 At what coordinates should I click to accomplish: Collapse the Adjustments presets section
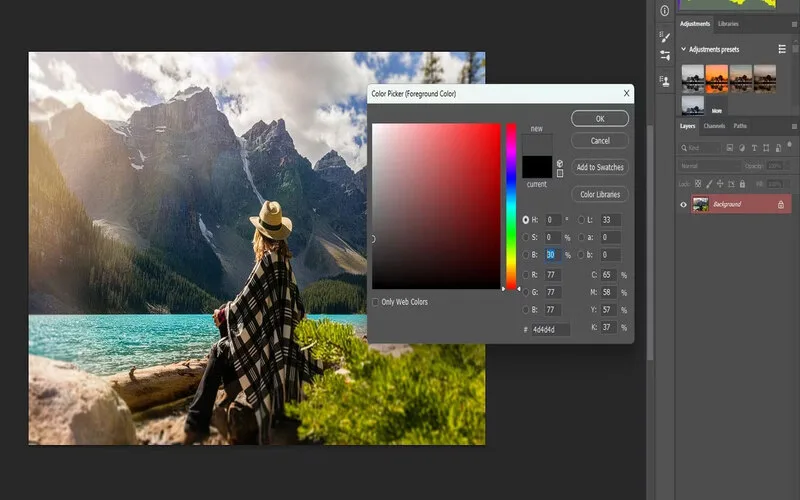coord(684,49)
